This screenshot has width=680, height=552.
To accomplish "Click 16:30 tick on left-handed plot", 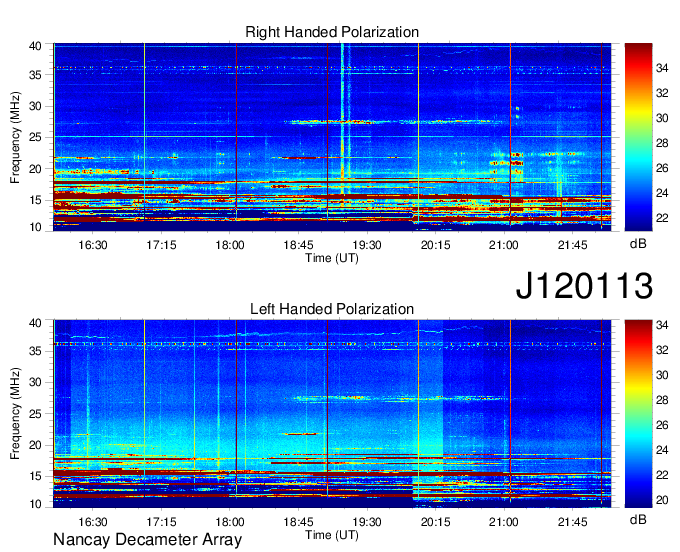I will point(93,522).
